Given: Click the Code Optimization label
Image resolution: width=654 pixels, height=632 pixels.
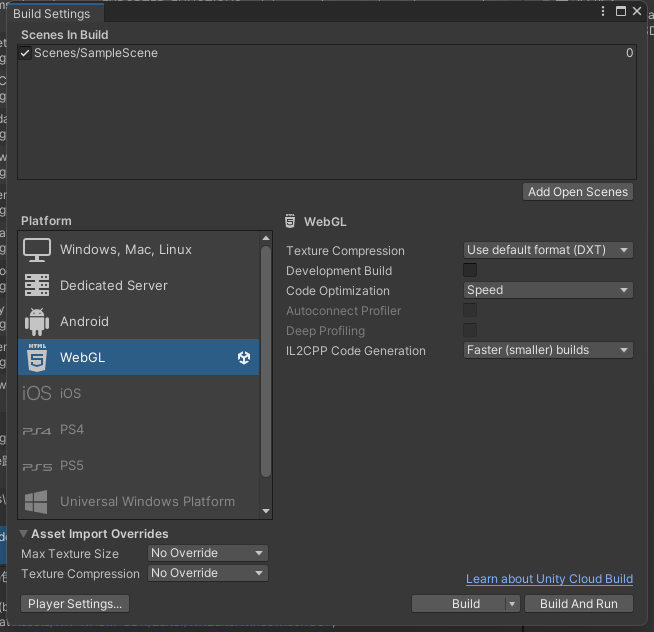Looking at the screenshot, I should (x=338, y=291).
